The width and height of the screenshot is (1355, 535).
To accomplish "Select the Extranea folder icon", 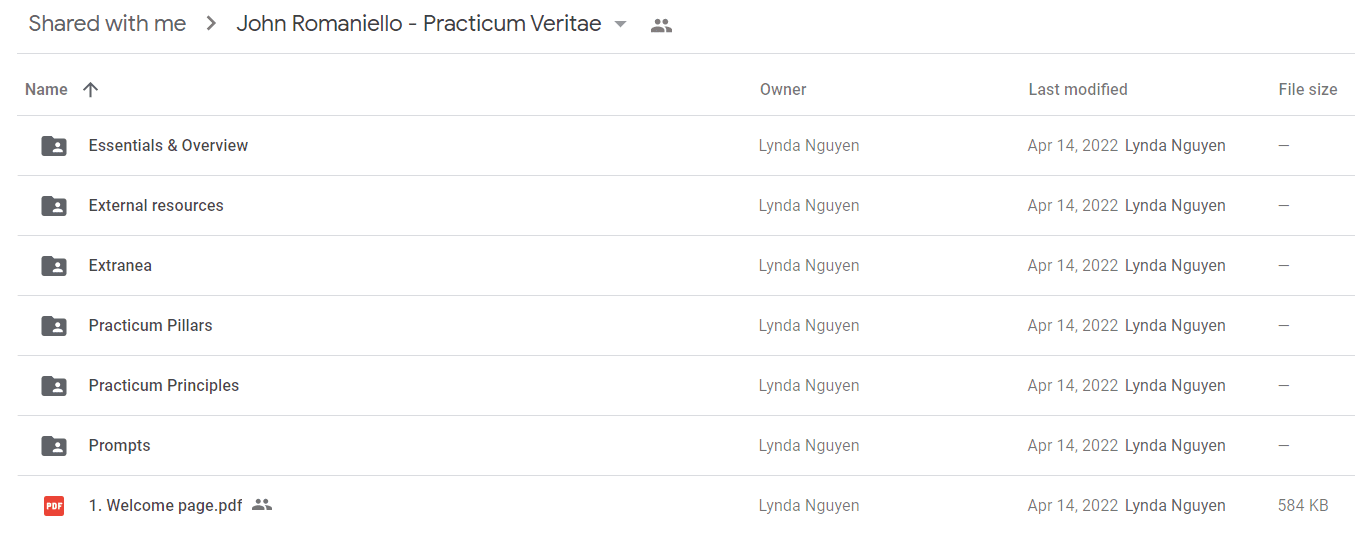I will (x=54, y=266).
